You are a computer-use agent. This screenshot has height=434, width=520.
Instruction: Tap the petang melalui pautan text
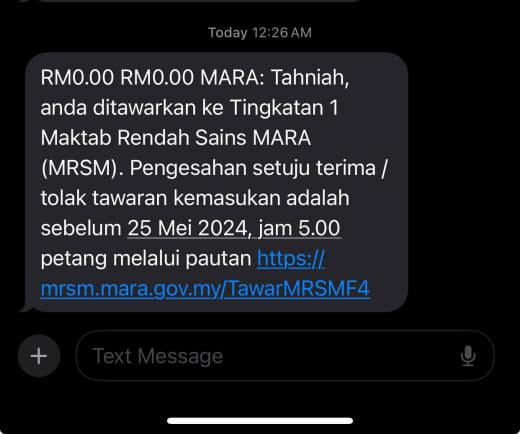click(x=146, y=259)
